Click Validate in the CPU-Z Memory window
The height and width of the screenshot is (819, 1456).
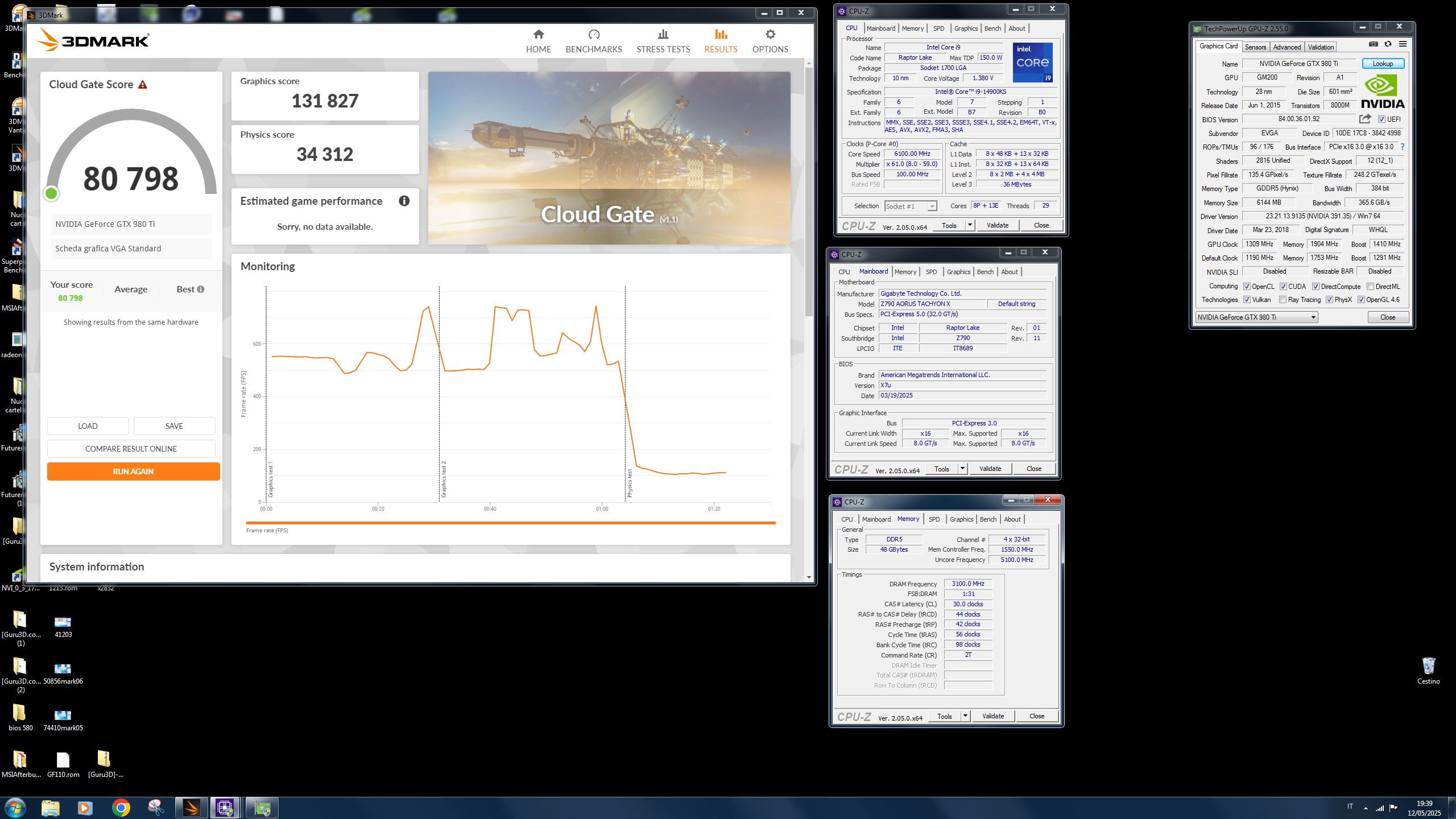click(x=992, y=716)
